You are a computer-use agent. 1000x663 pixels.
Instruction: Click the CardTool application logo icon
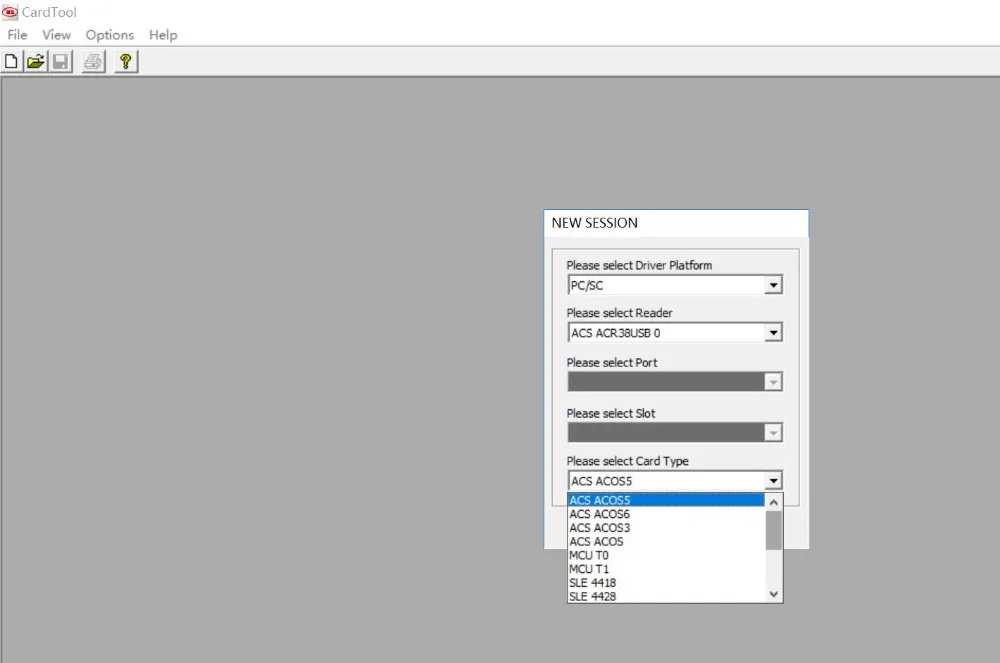(10, 12)
